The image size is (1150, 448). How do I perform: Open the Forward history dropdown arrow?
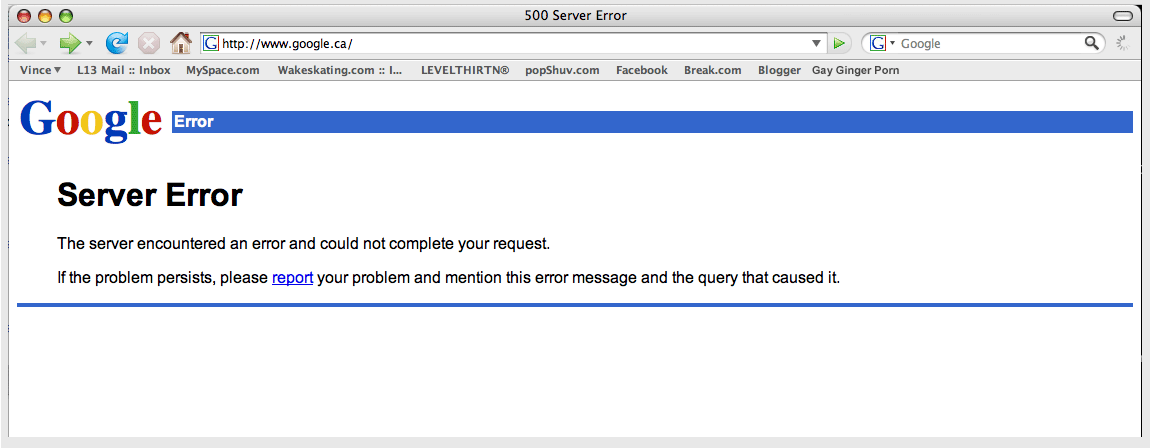point(89,44)
